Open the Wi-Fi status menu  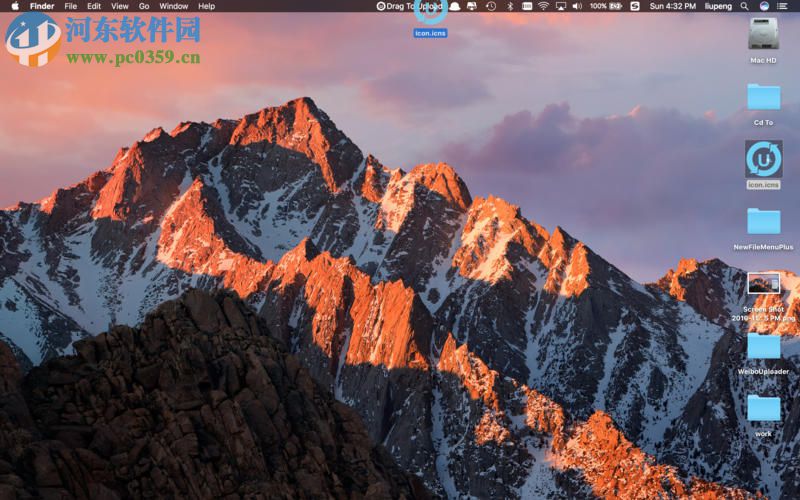[x=544, y=6]
